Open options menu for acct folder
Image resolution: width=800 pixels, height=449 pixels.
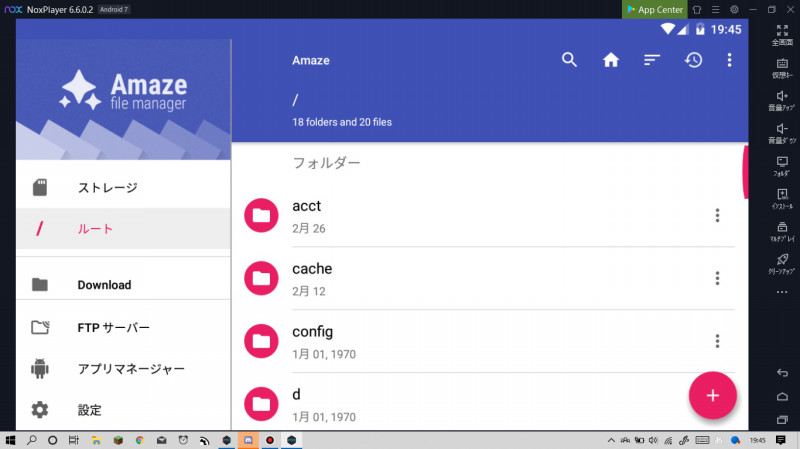(x=717, y=215)
